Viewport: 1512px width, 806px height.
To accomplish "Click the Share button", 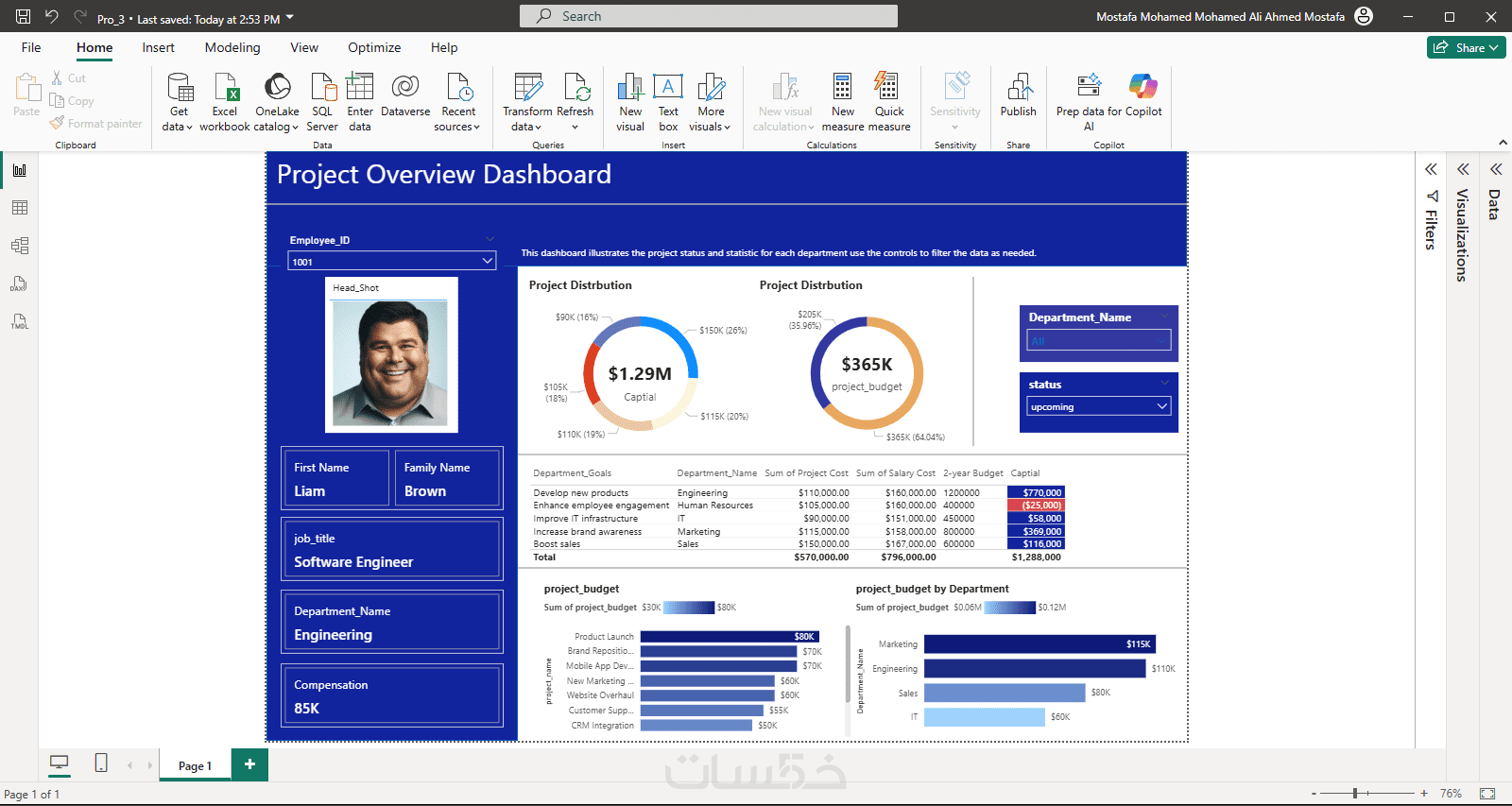I will pos(1466,47).
